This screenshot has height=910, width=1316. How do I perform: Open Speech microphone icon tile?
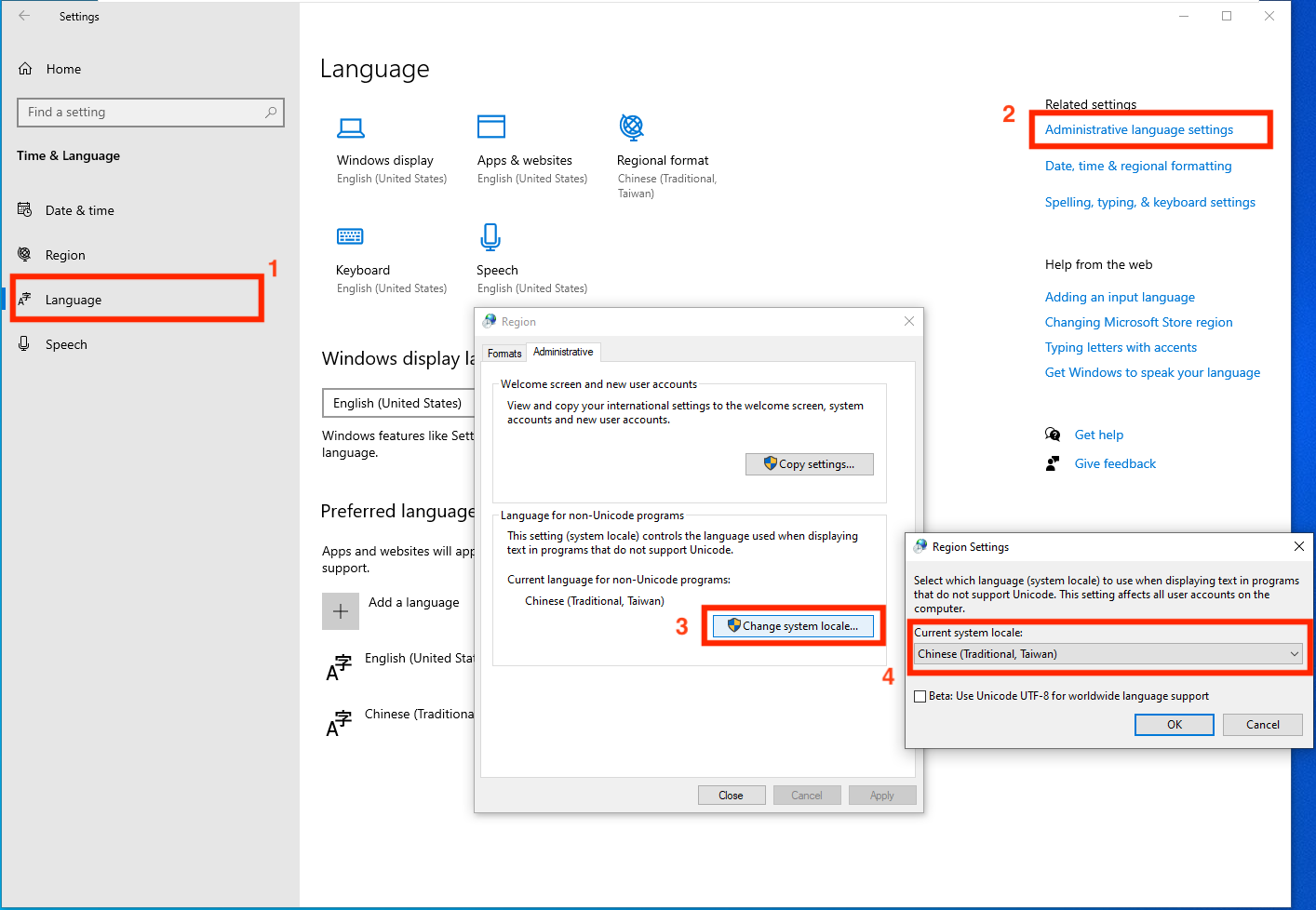[x=490, y=237]
